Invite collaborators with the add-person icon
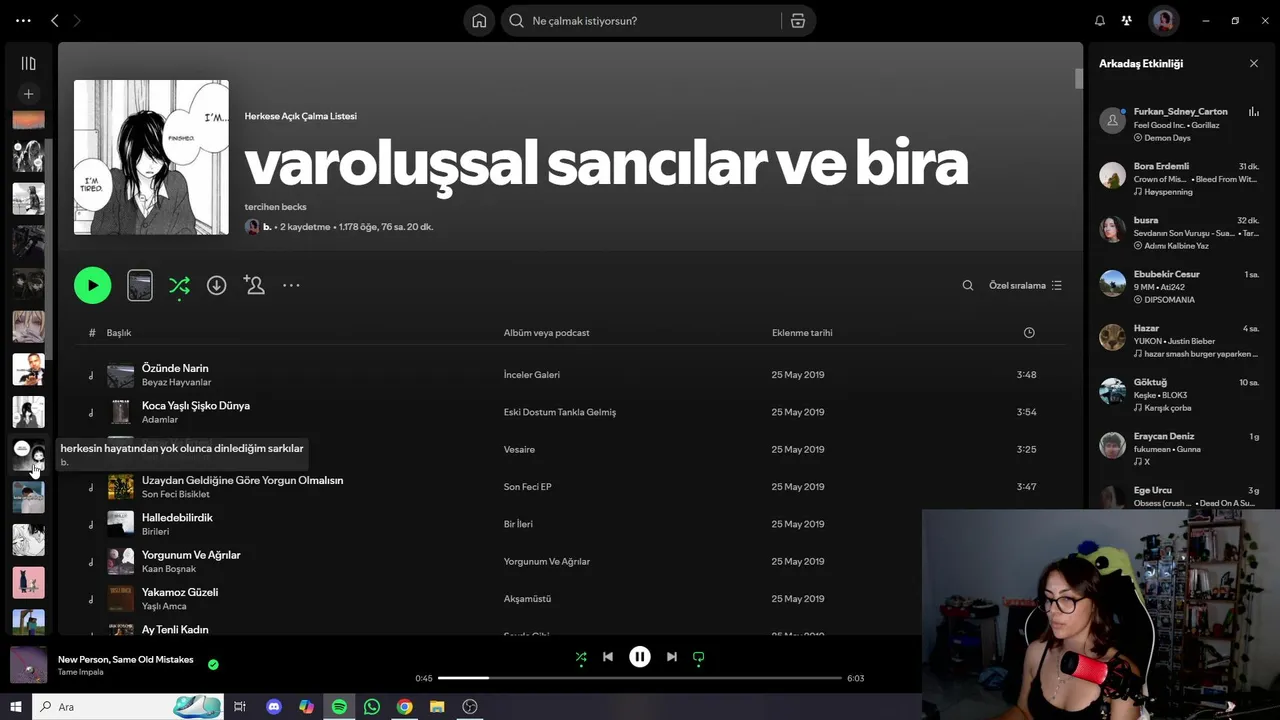Viewport: 1280px width, 720px height. pos(254,285)
